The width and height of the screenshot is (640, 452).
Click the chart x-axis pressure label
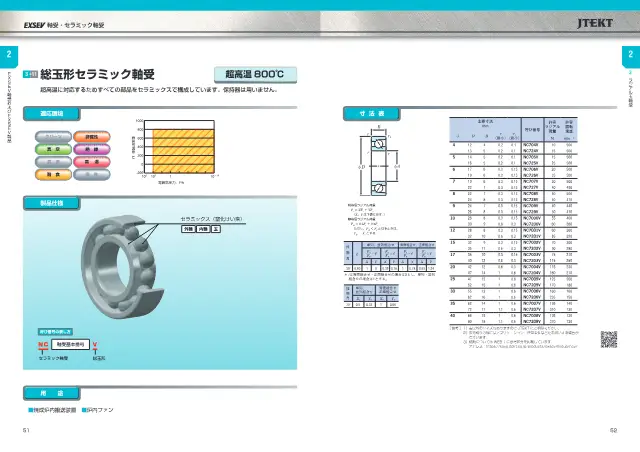(171, 183)
